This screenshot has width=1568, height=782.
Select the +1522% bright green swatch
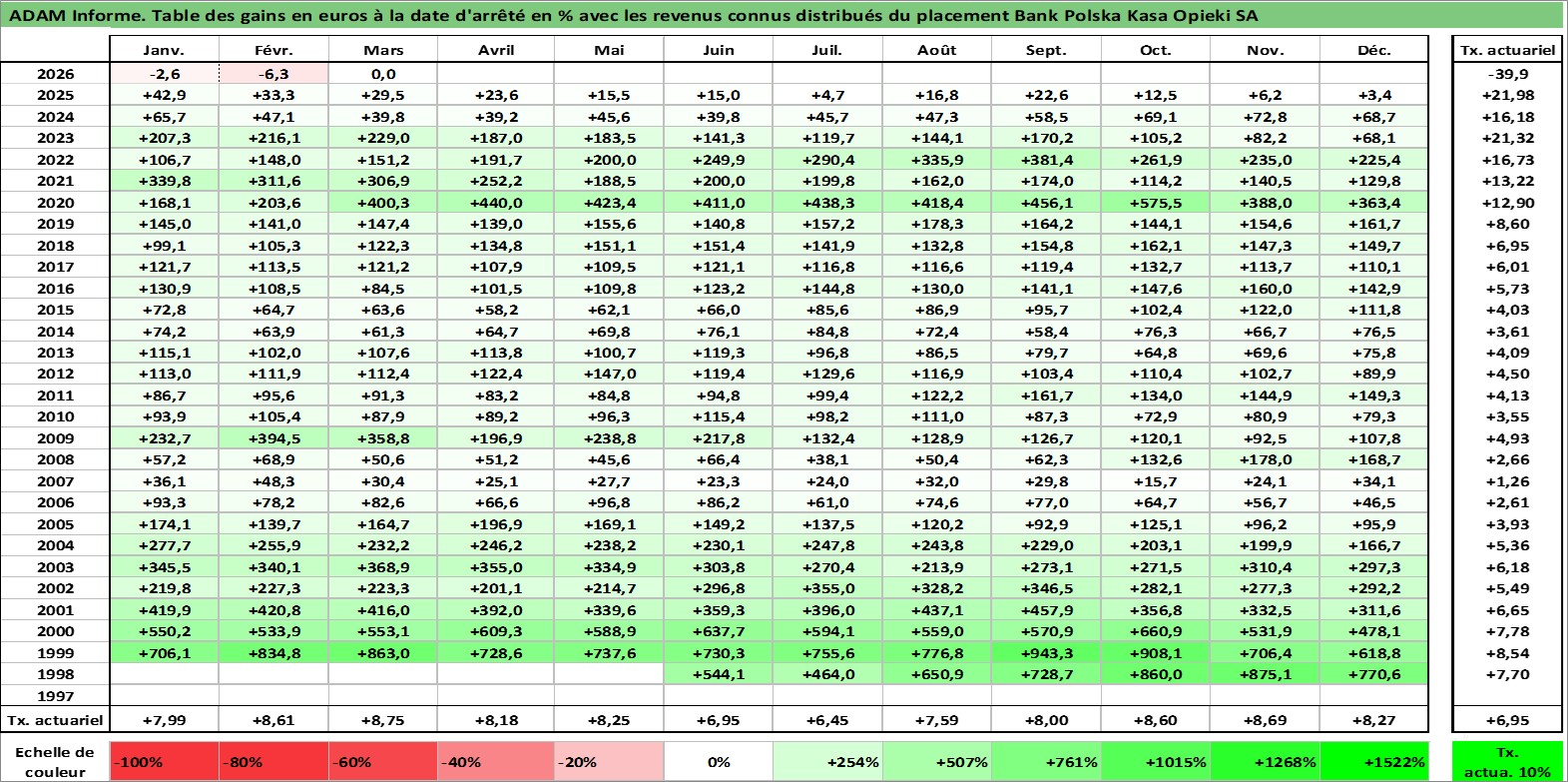(x=1374, y=761)
